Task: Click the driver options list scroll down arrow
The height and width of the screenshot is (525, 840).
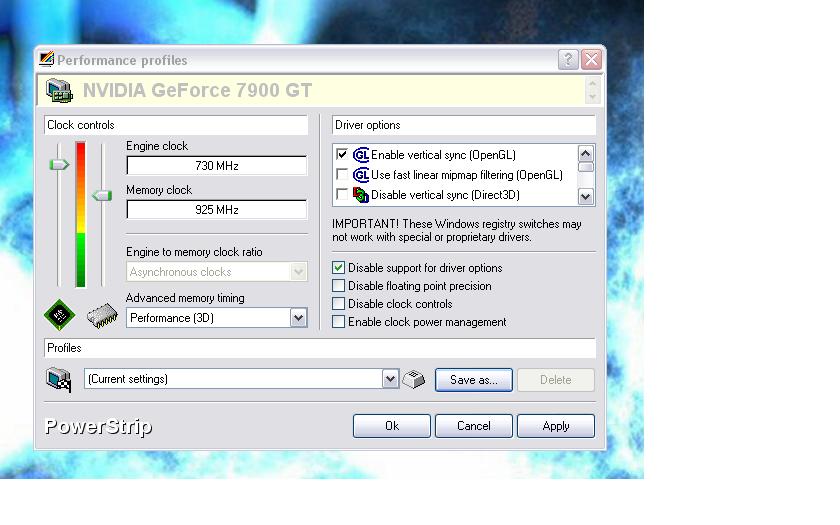Action: pos(586,197)
